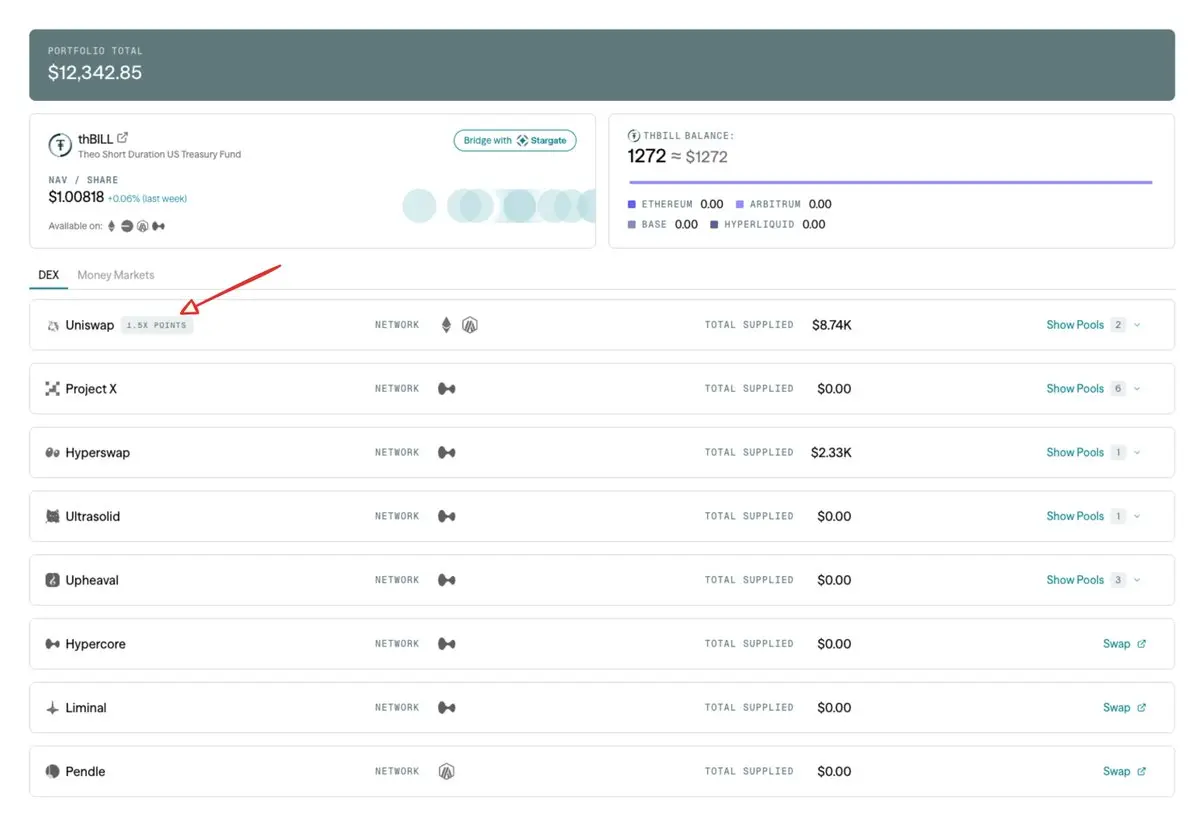Click Hyperliquid icon next to Available on
Viewport: 1199px width, 816px height.
click(158, 226)
